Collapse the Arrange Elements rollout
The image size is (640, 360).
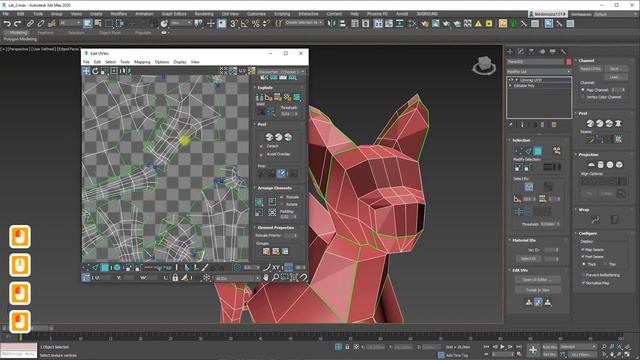[x=256, y=188]
